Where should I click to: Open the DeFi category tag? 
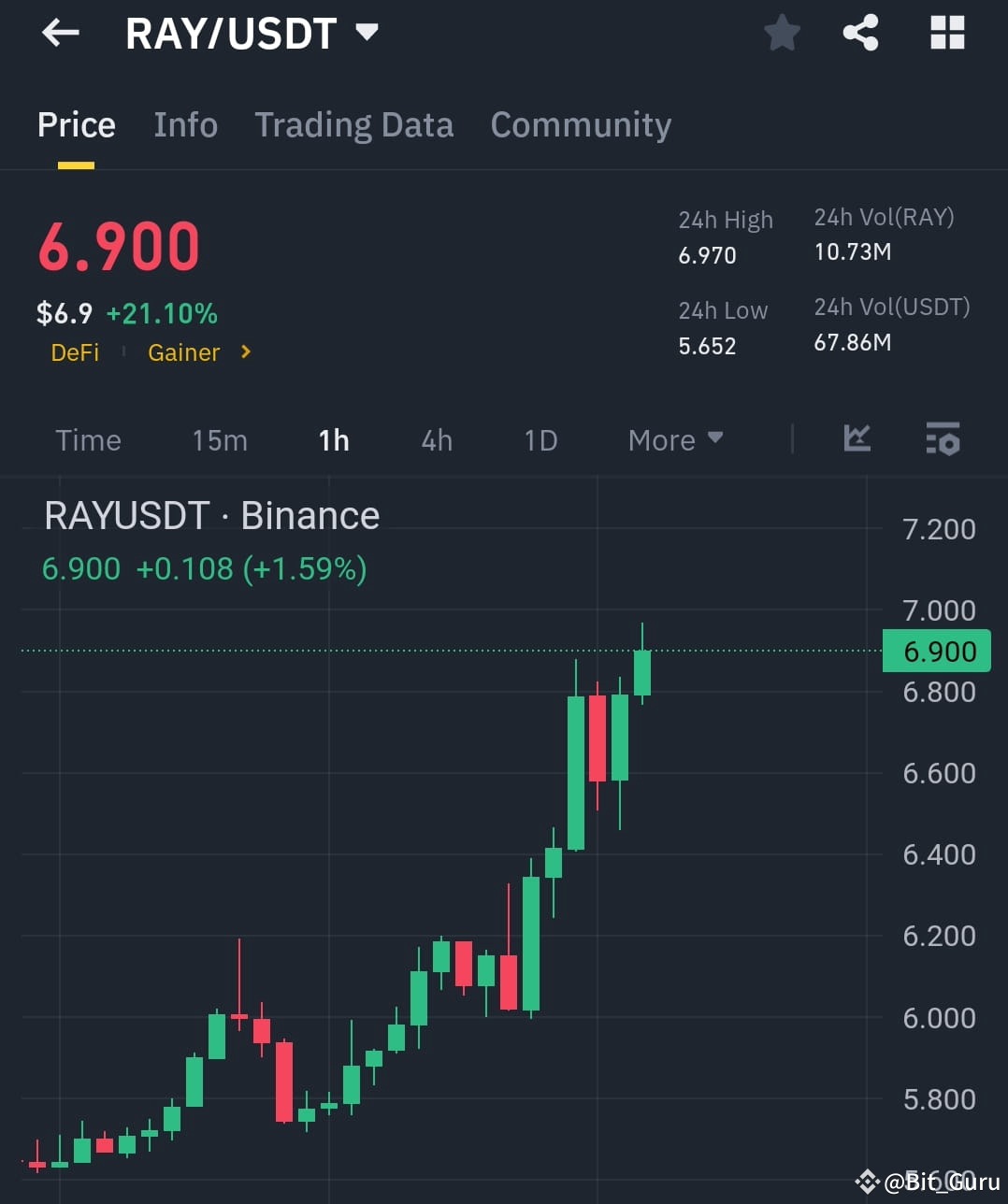(x=75, y=352)
